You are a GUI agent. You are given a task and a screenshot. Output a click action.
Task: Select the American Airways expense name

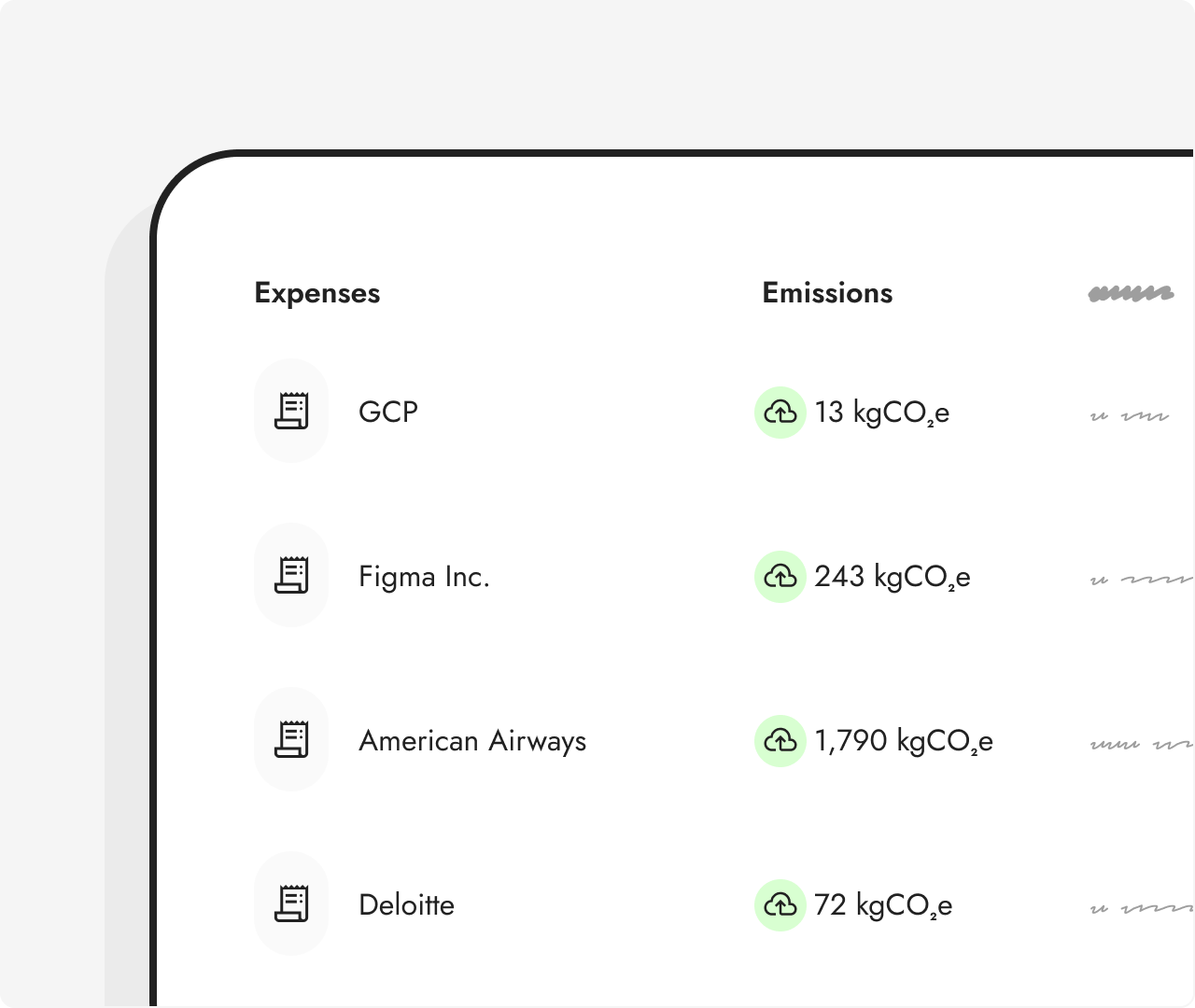click(x=472, y=741)
